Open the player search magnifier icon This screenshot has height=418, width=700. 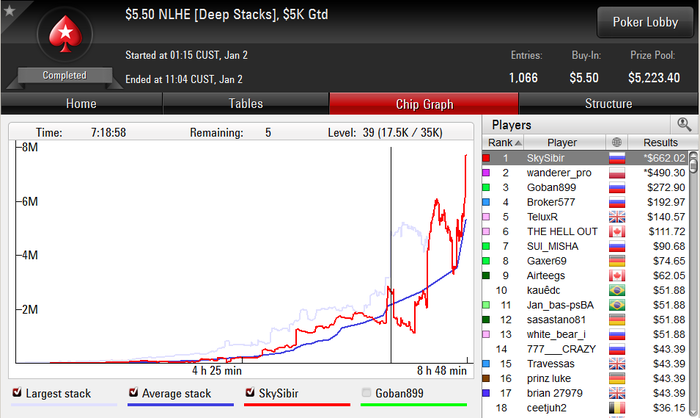(x=684, y=124)
